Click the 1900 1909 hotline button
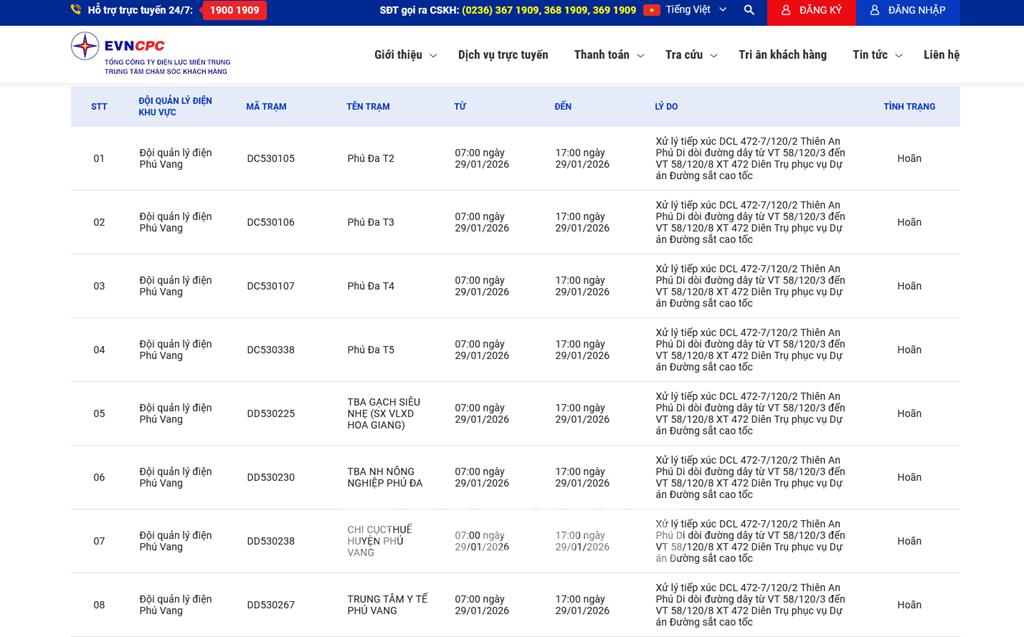The height and width of the screenshot is (637, 1024). click(x=234, y=10)
